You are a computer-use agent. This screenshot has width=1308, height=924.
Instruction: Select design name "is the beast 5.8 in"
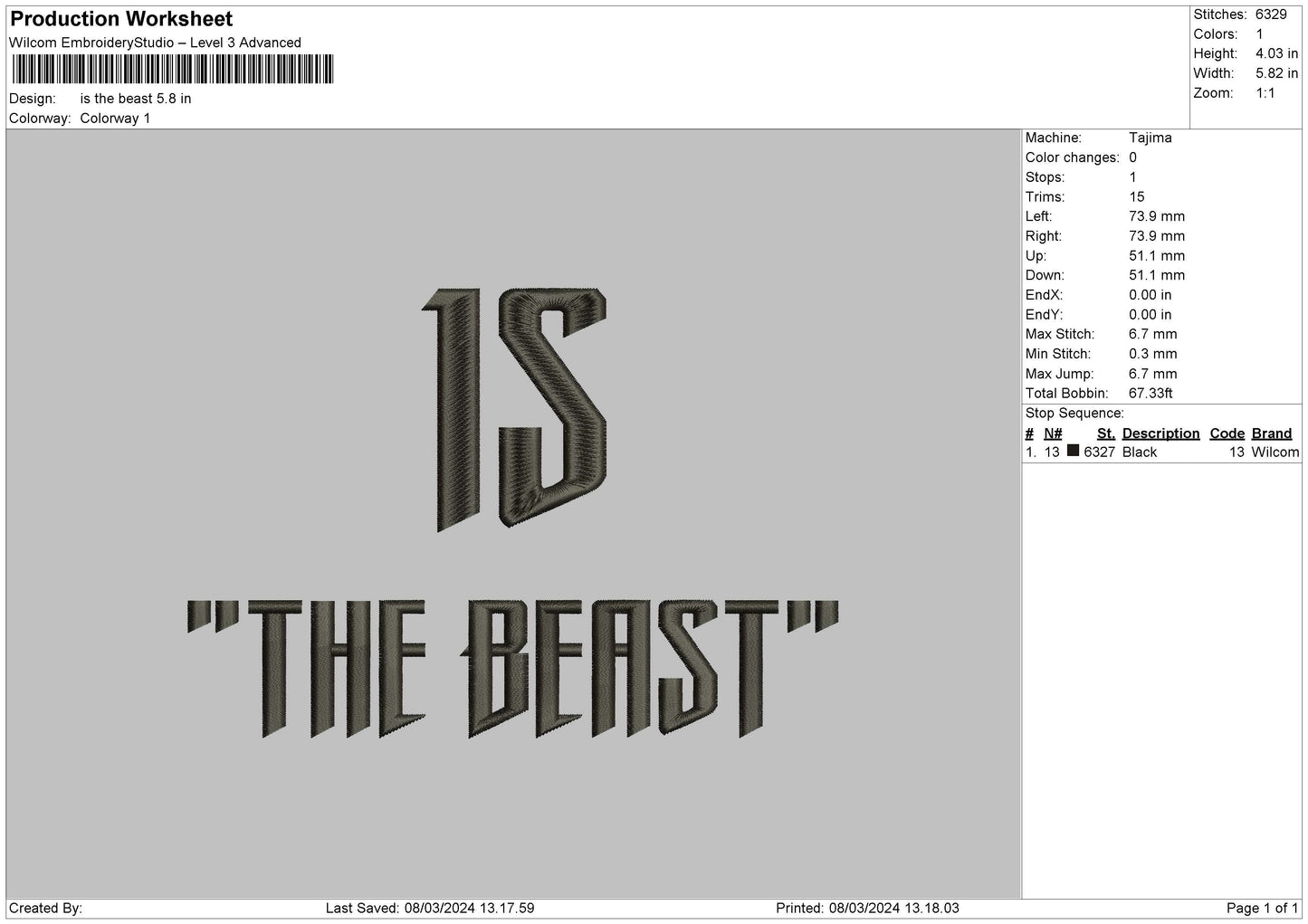tap(136, 99)
